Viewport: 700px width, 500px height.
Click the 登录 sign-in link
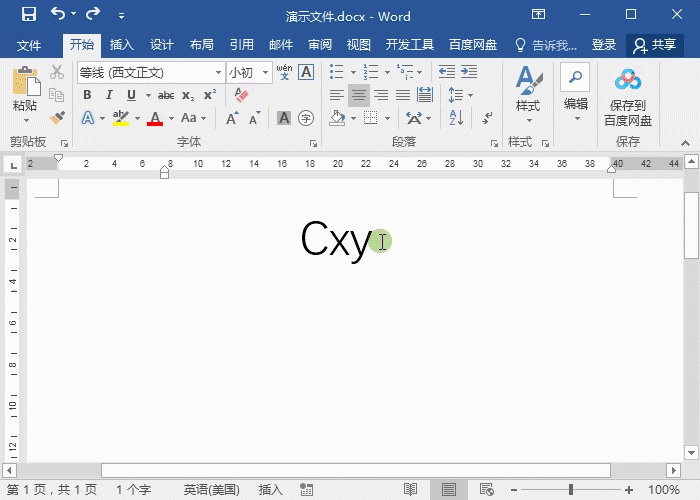604,45
